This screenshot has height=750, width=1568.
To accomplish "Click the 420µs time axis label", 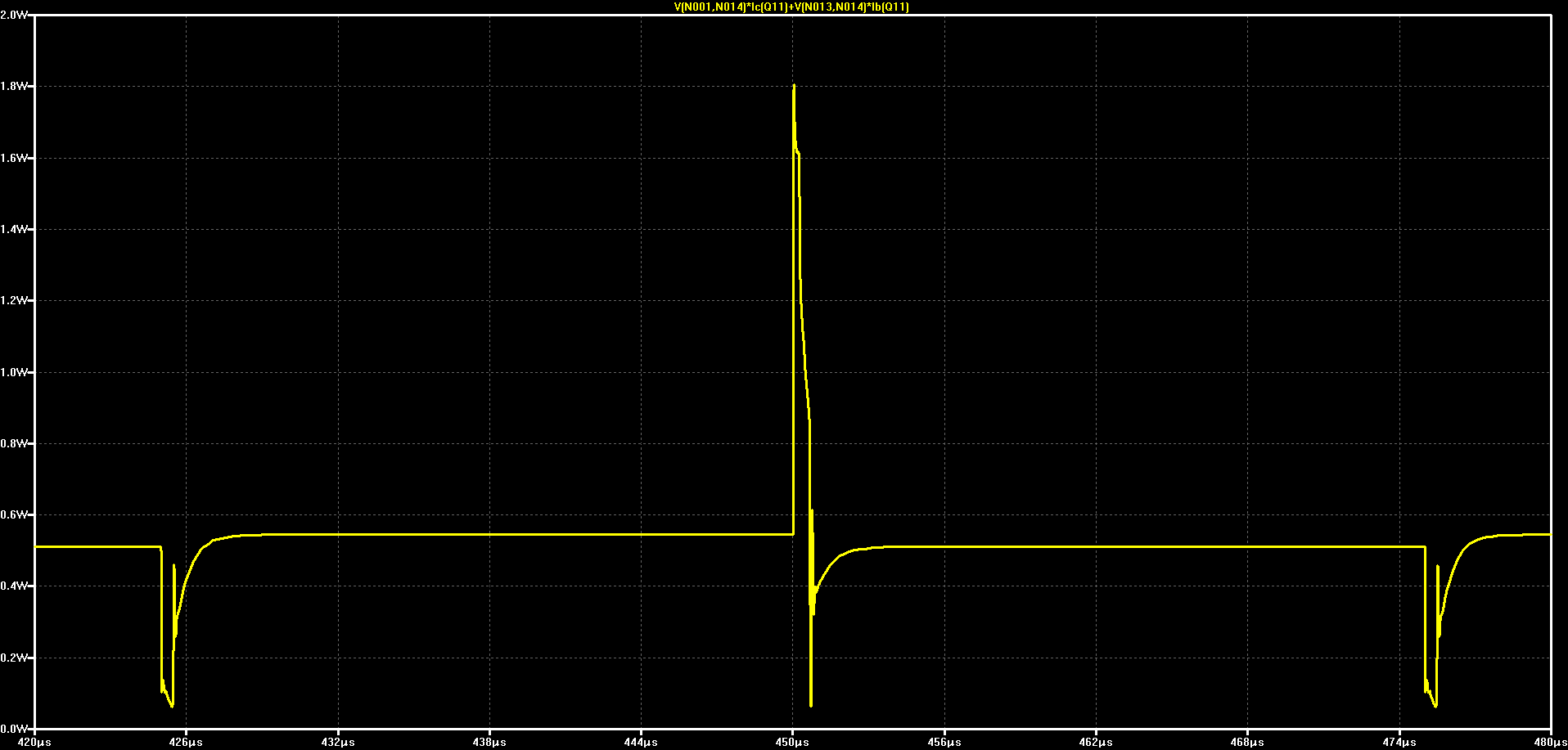I will point(34,743).
